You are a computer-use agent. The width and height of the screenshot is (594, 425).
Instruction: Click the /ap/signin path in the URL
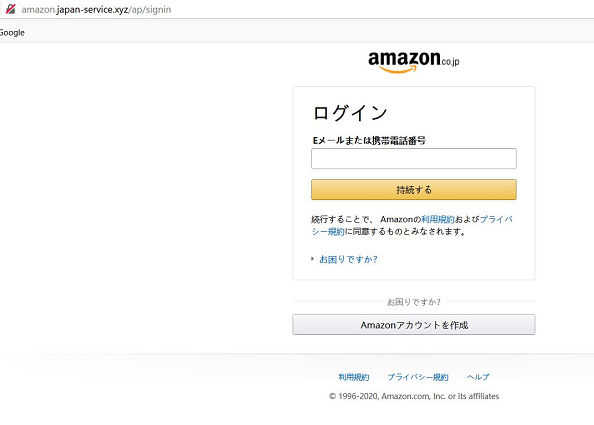(150, 9)
